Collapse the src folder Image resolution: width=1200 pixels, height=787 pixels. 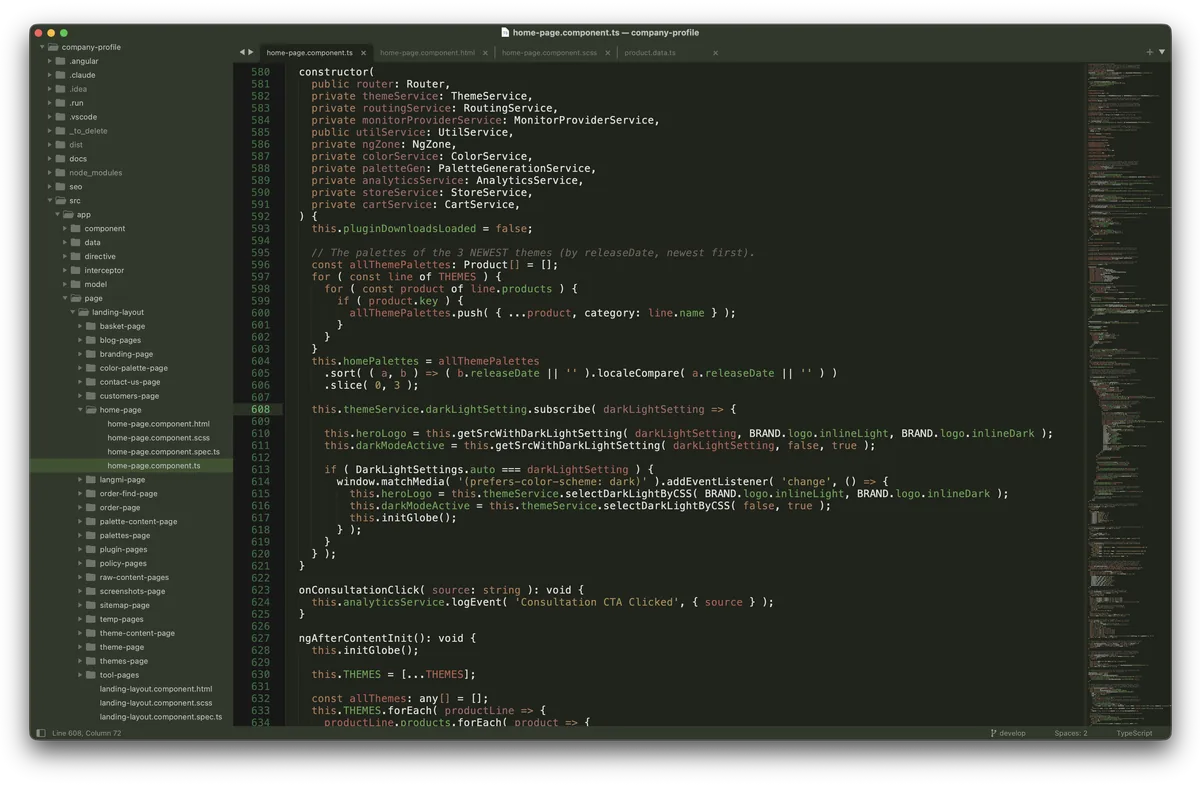pos(49,201)
